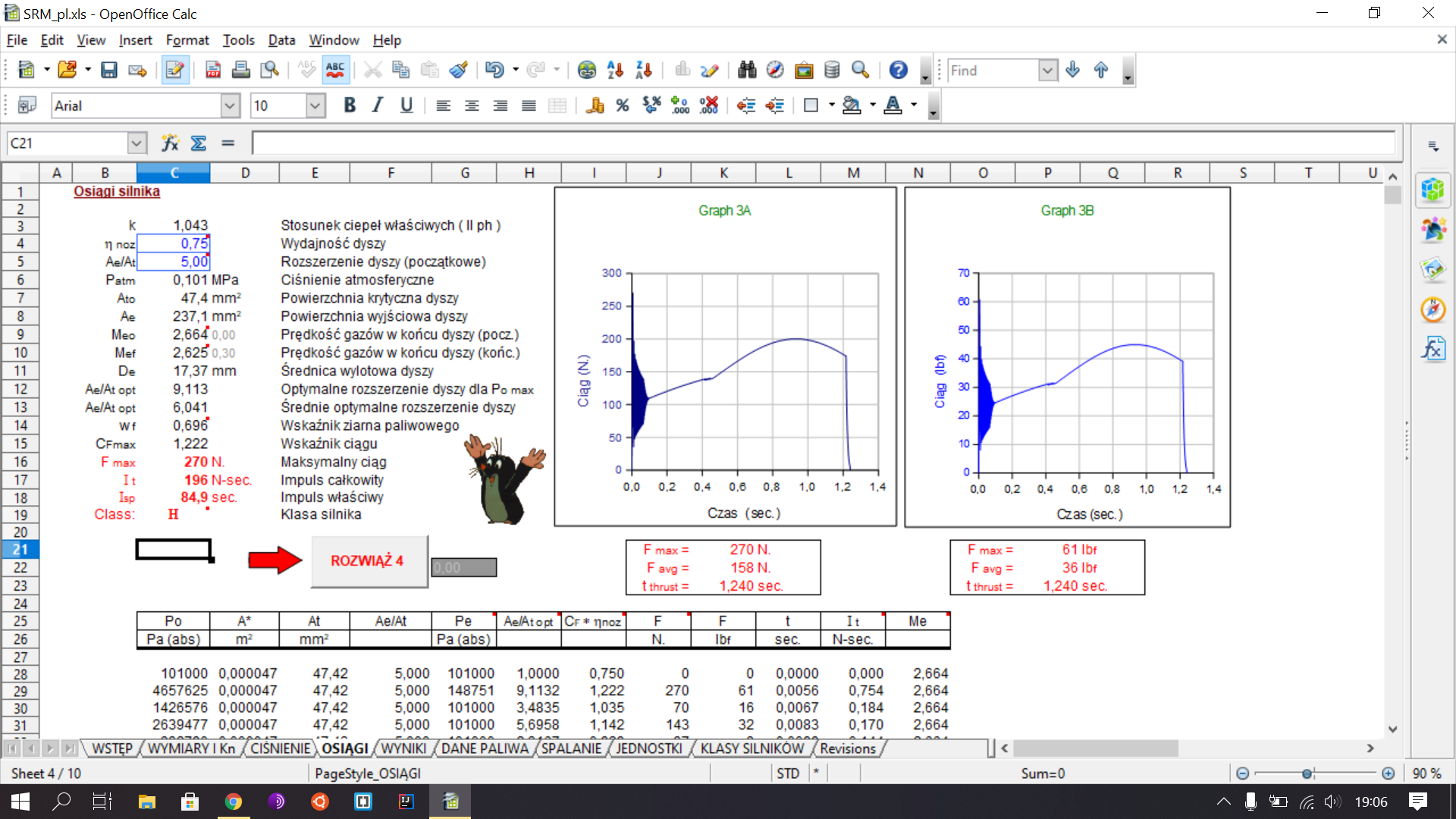
Task: Click the Sum sigma icon
Action: pos(199,143)
